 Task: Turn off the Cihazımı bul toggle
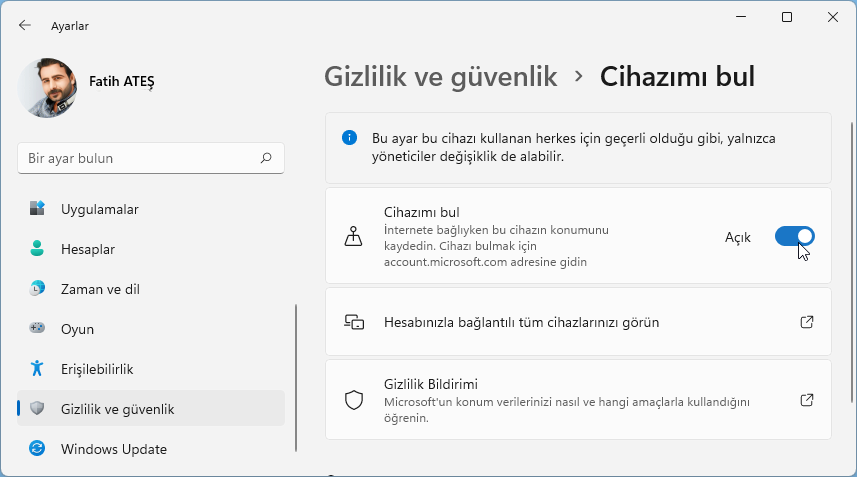(x=794, y=236)
